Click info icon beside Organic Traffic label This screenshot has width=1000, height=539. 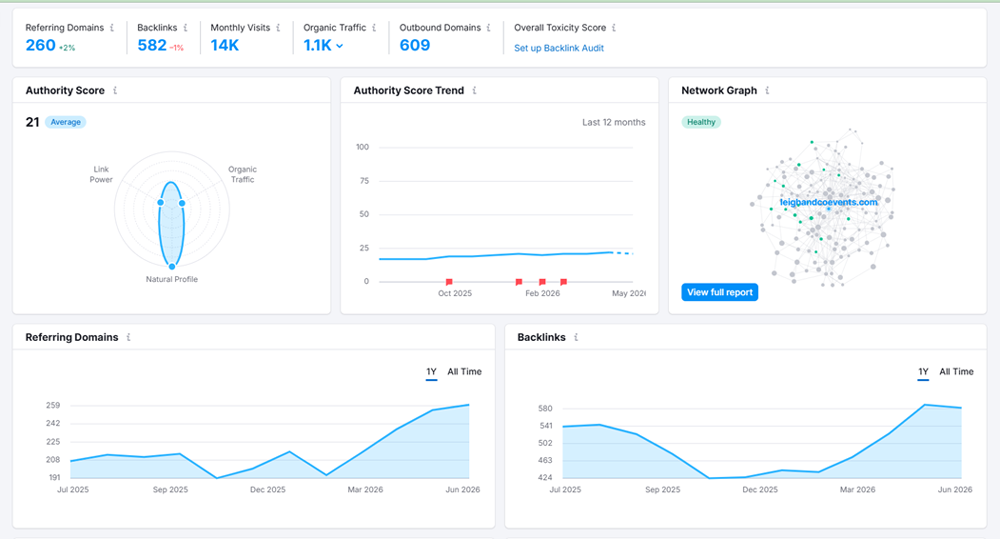point(374,27)
